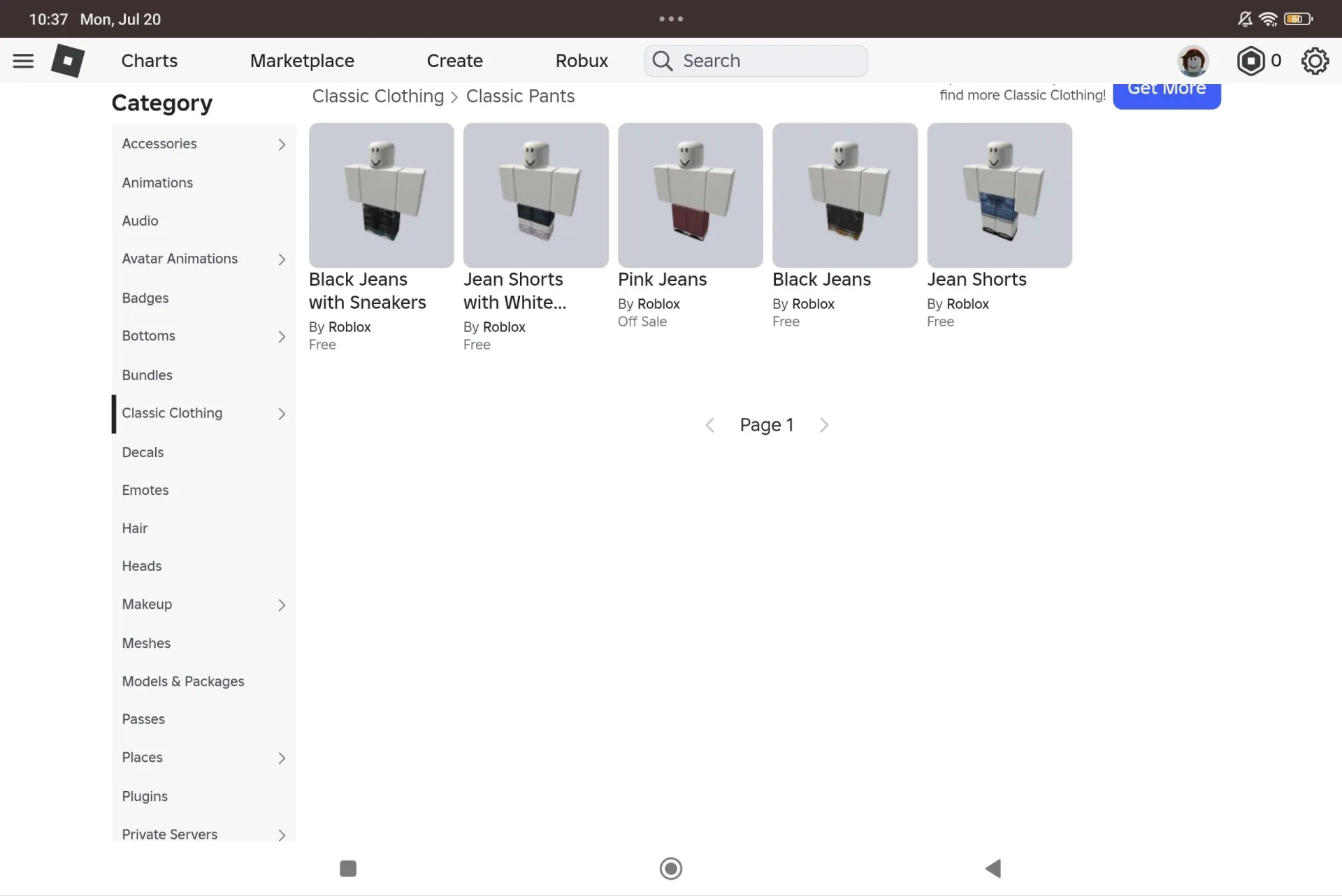Open the hamburger navigation menu
This screenshot has height=896, width=1342.
click(x=23, y=61)
